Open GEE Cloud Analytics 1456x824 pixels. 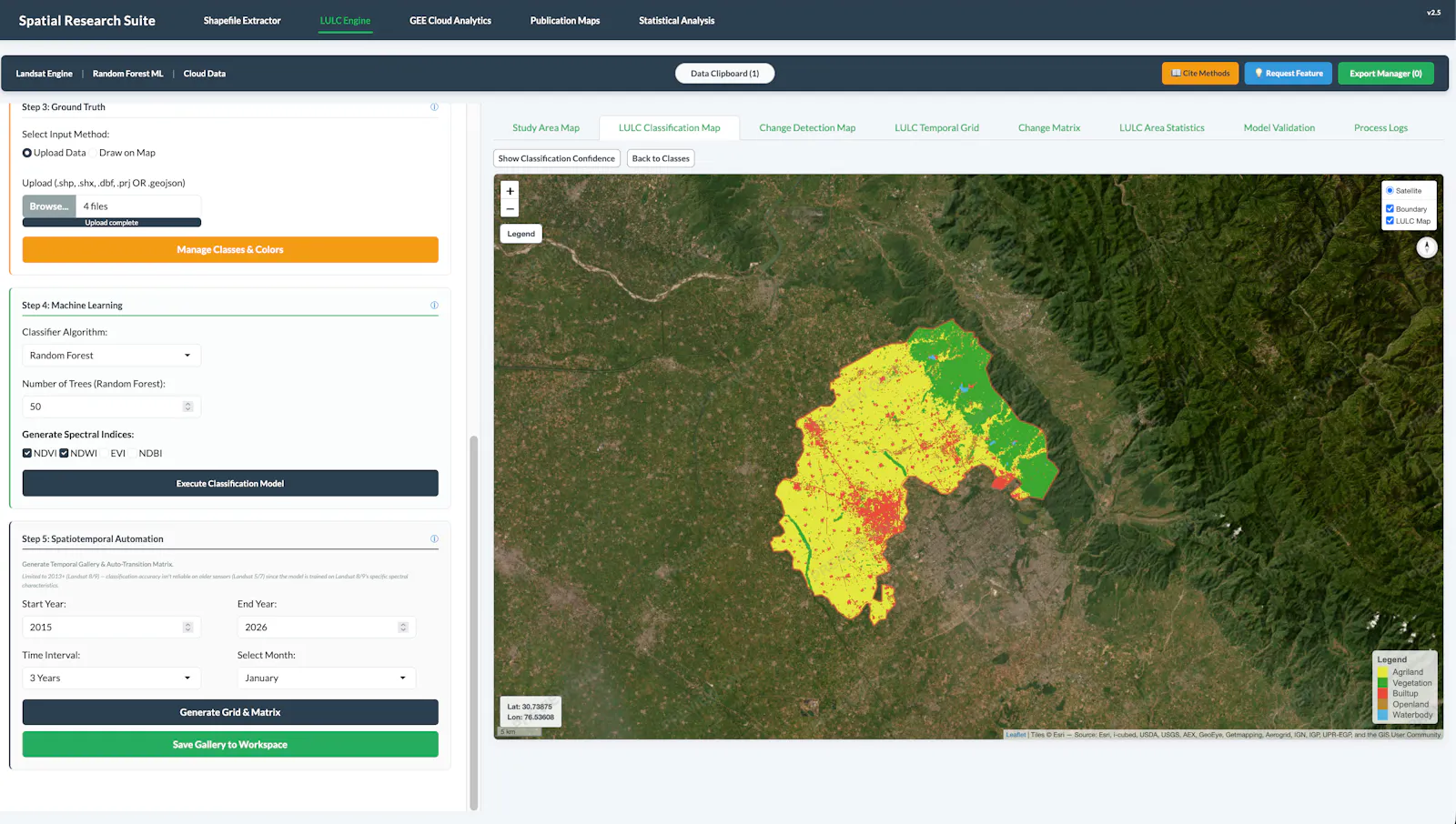[x=450, y=21]
